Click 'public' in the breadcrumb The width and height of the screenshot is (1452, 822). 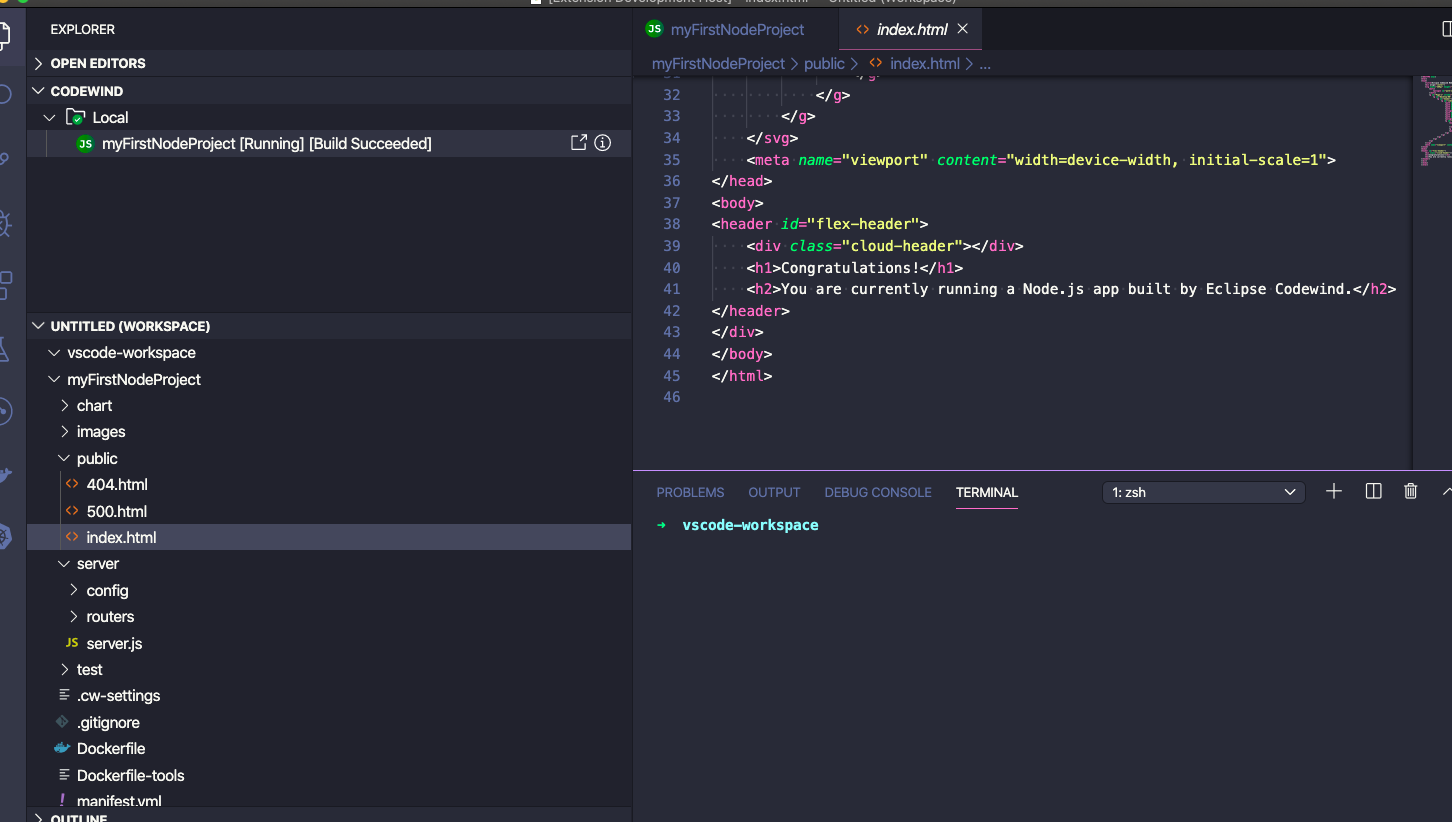pos(824,63)
